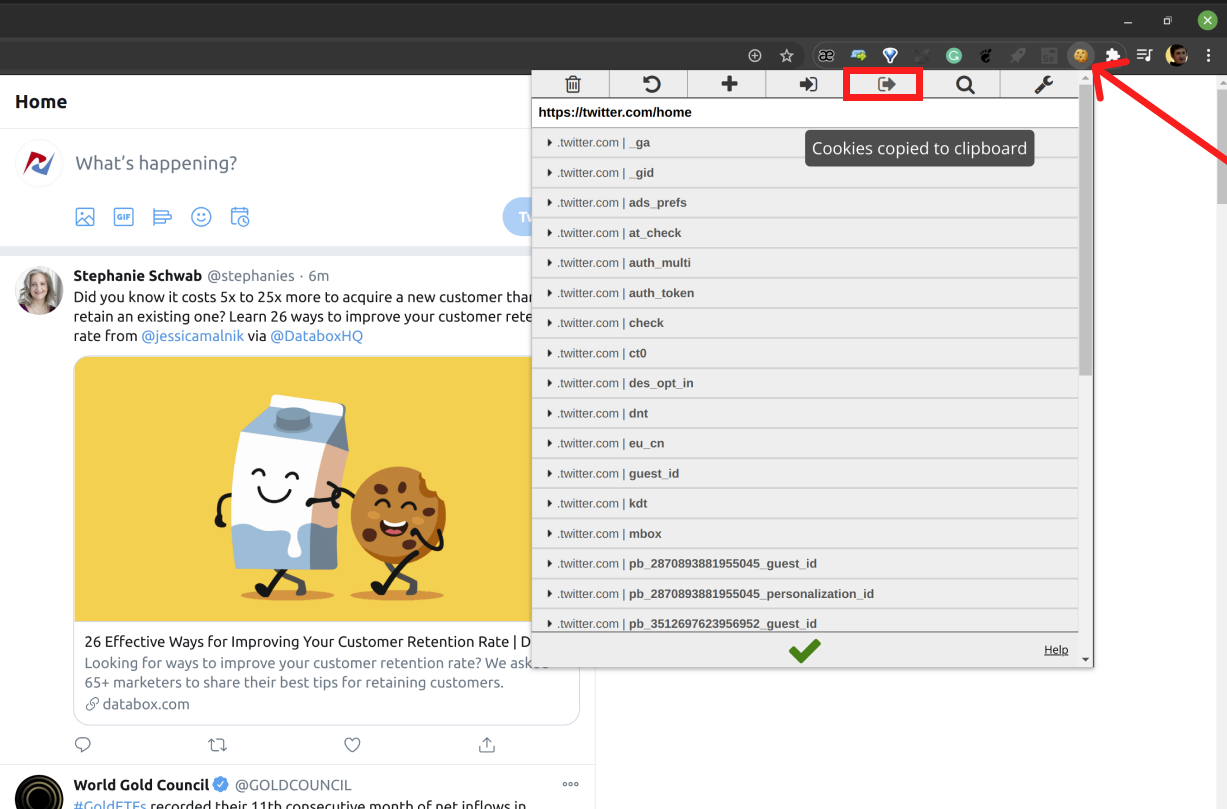Click the export cookies icon
This screenshot has height=809, width=1227.
click(x=886, y=85)
